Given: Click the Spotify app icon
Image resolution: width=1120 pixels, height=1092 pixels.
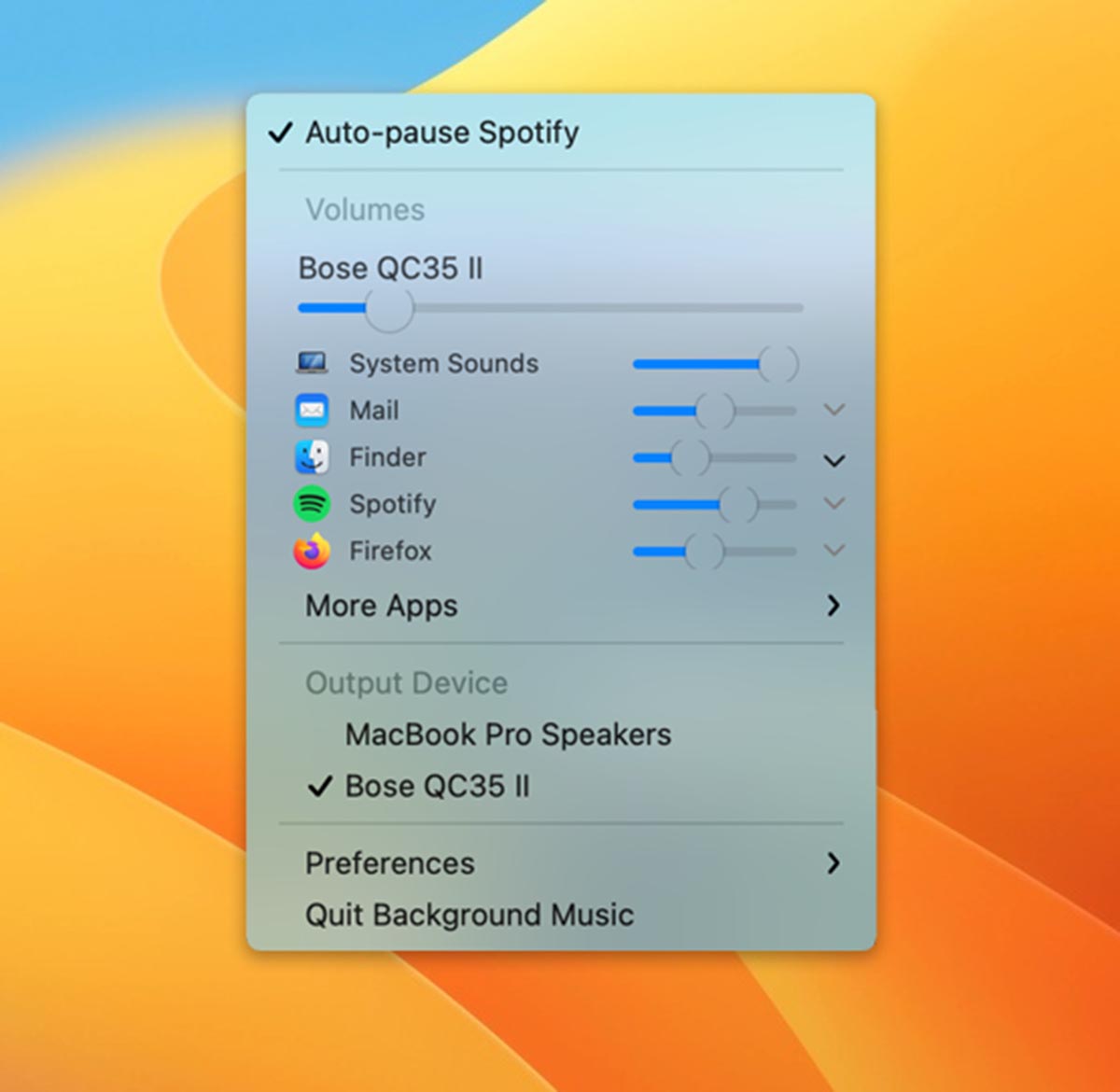Looking at the screenshot, I should pos(312,504).
